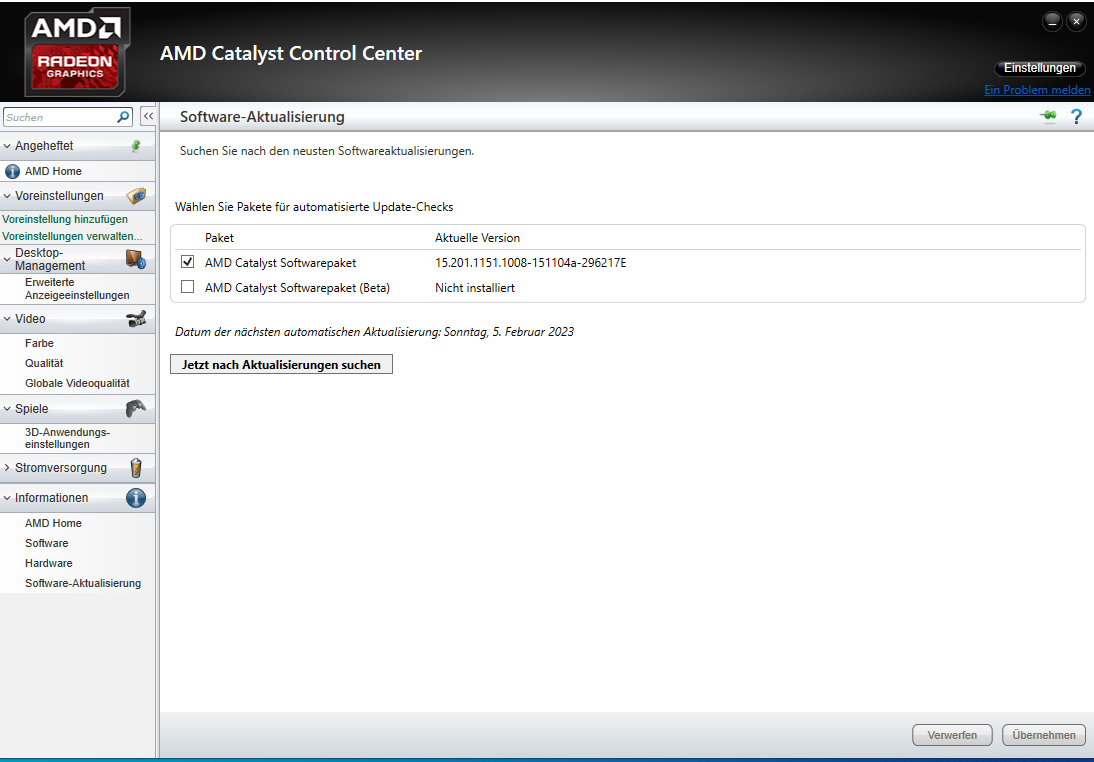Image resolution: width=1094 pixels, height=762 pixels.
Task: Collapse the Video section
Action: (7, 319)
